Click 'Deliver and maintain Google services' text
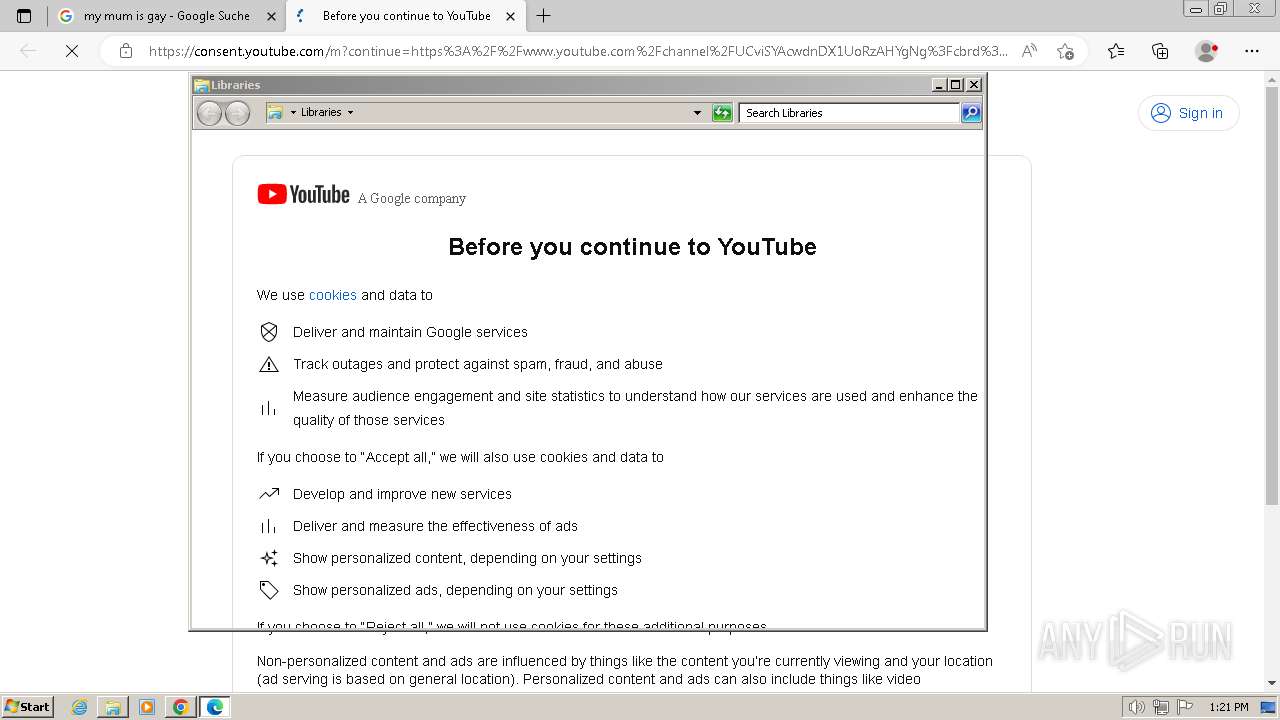This screenshot has width=1280, height=720. 410,332
